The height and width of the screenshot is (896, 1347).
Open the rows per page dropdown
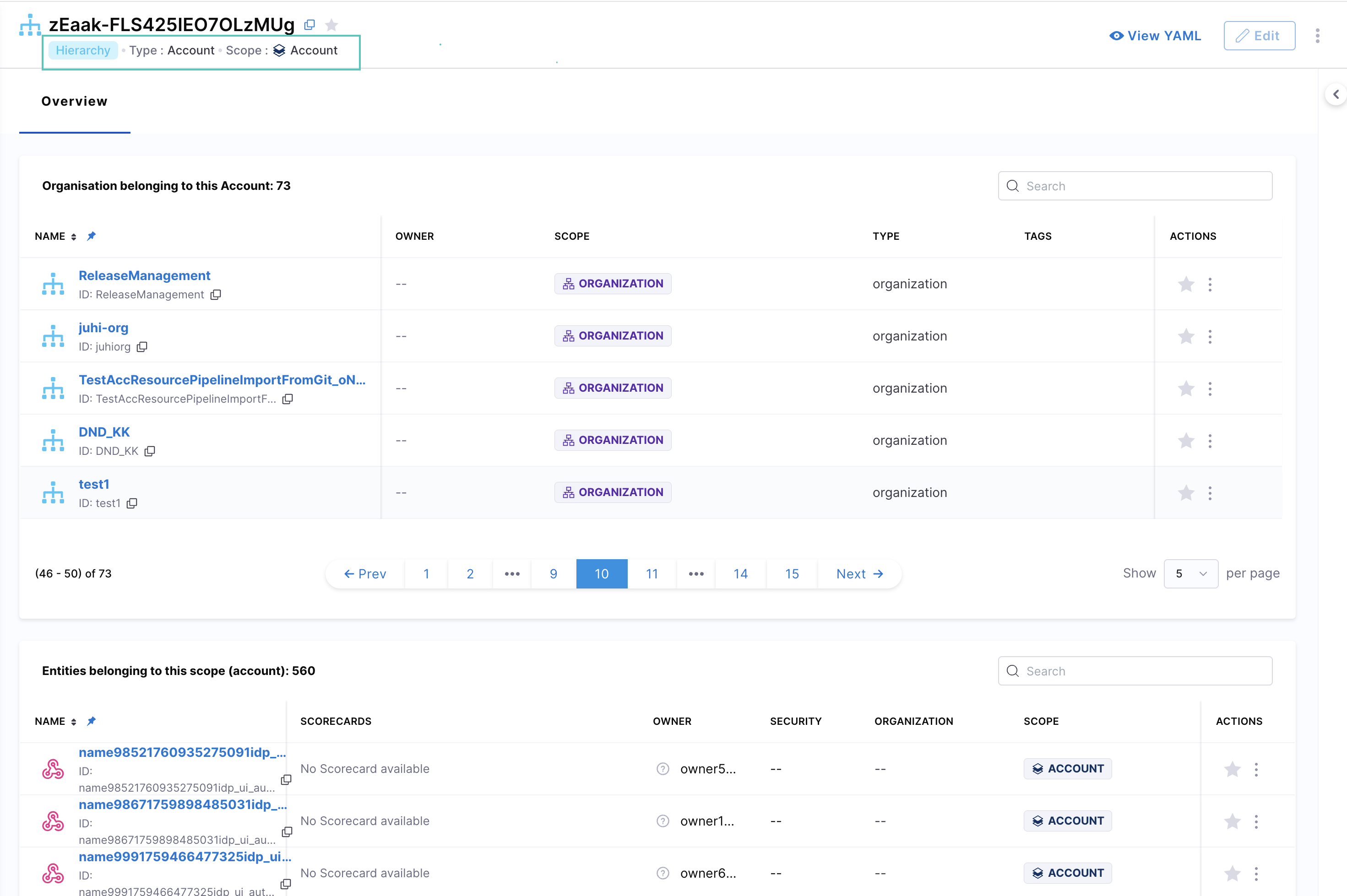[x=1190, y=574]
